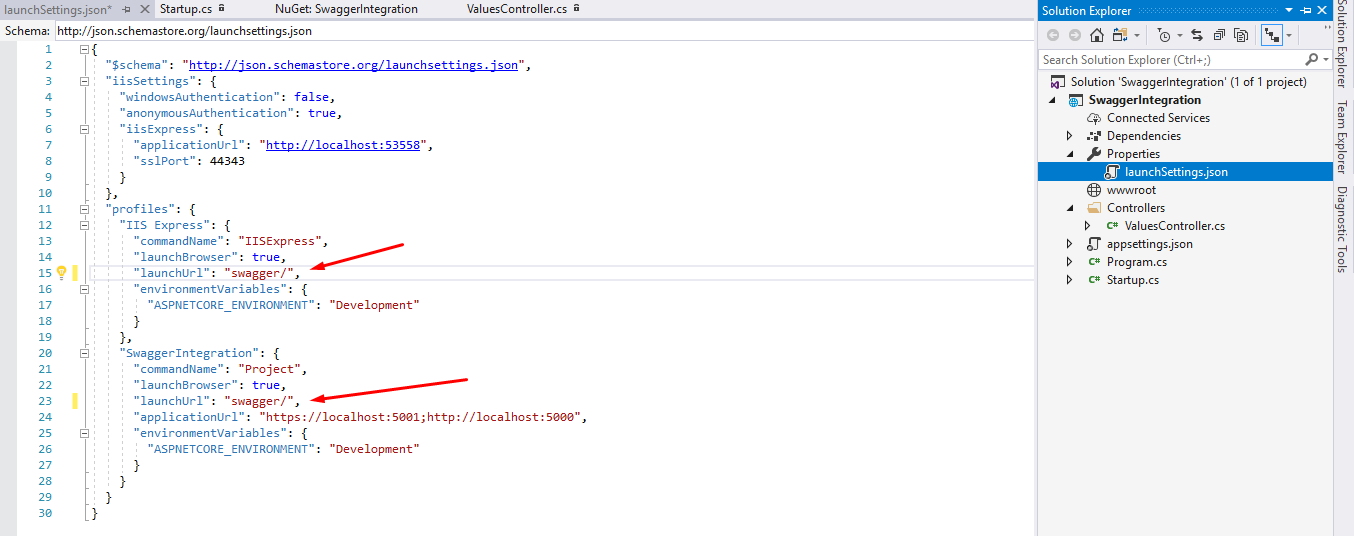The width and height of the screenshot is (1354, 536).
Task: Click the Schema URL input field
Action: [544, 31]
